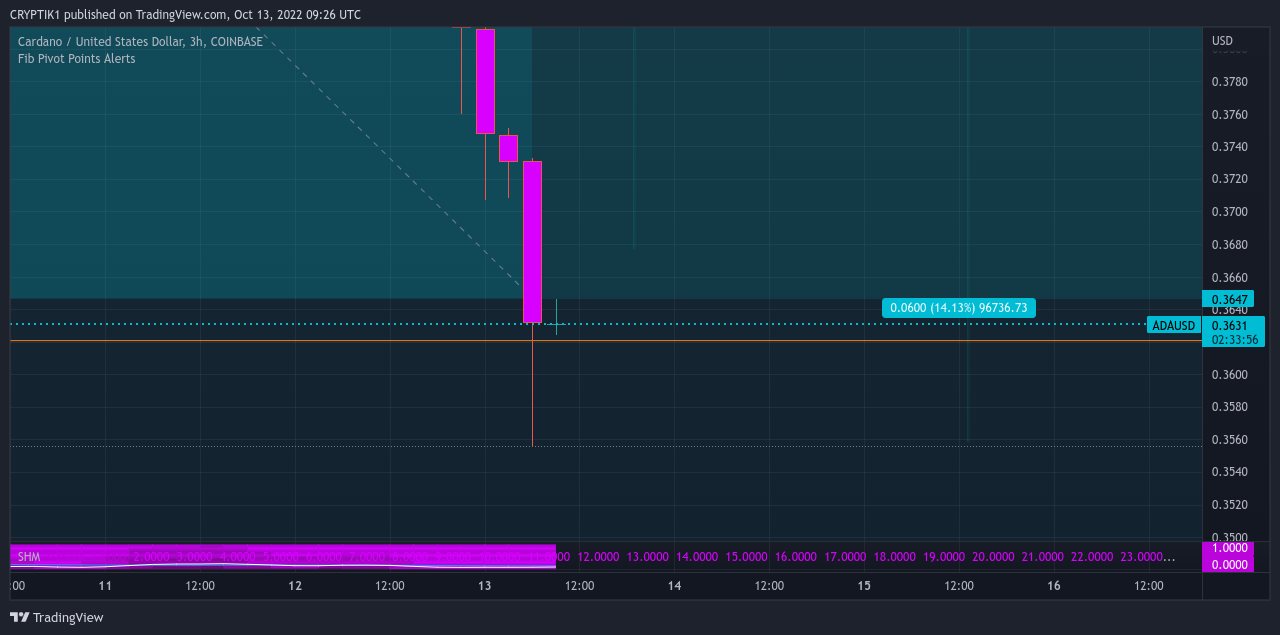This screenshot has height=635, width=1280.
Task: Click the day 13 label on the time axis
Action: click(x=485, y=586)
